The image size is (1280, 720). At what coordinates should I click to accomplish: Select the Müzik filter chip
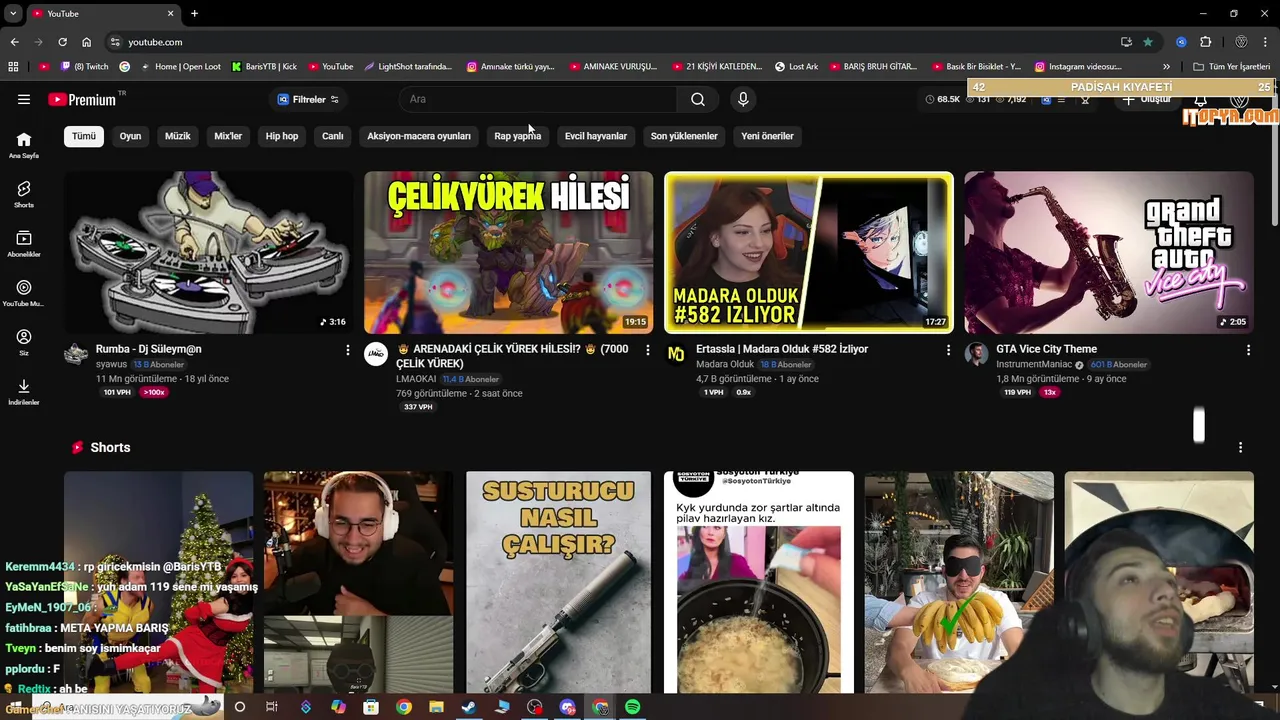tap(178, 136)
